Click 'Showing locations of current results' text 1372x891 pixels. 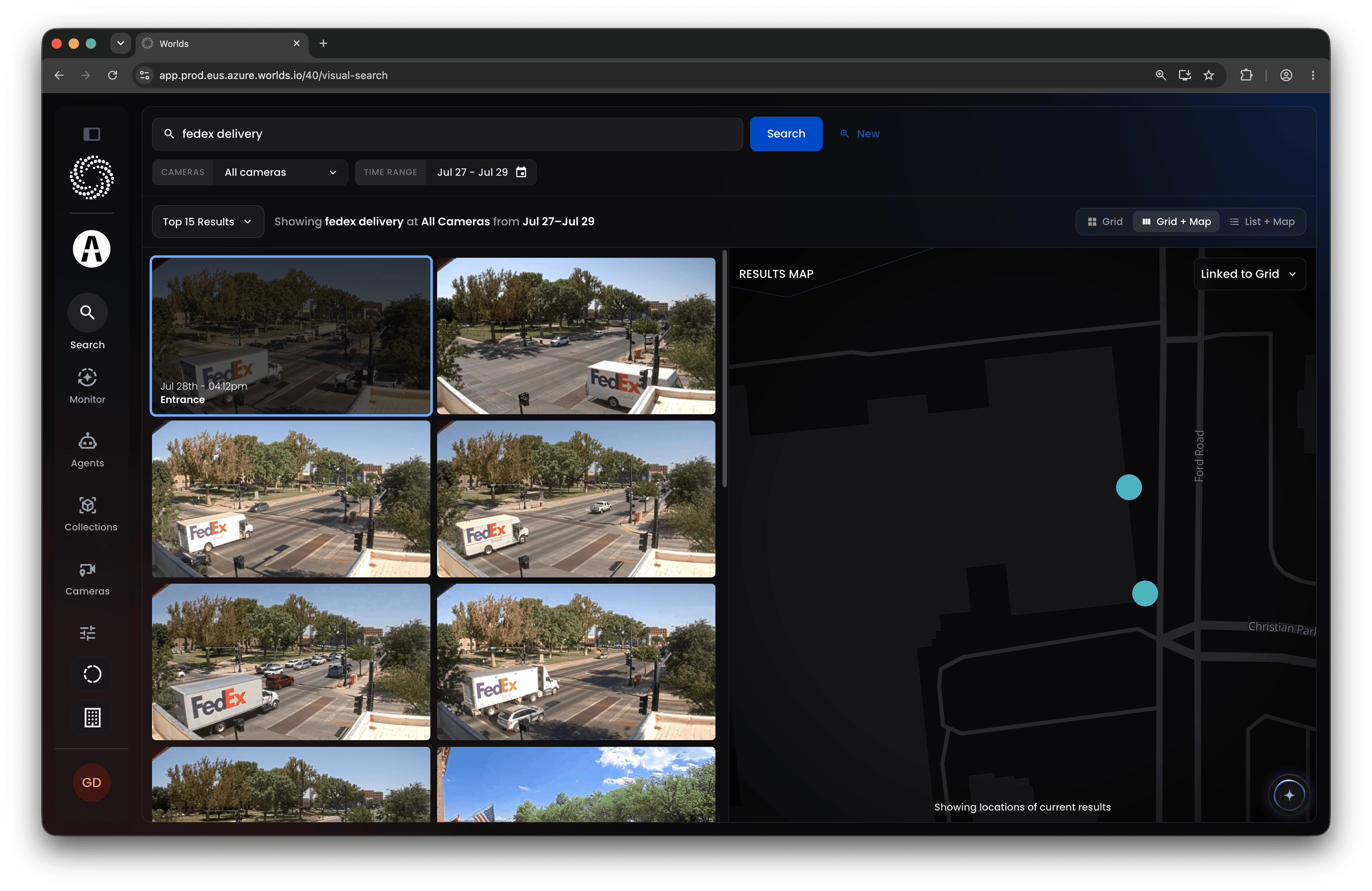pyautogui.click(x=1022, y=807)
